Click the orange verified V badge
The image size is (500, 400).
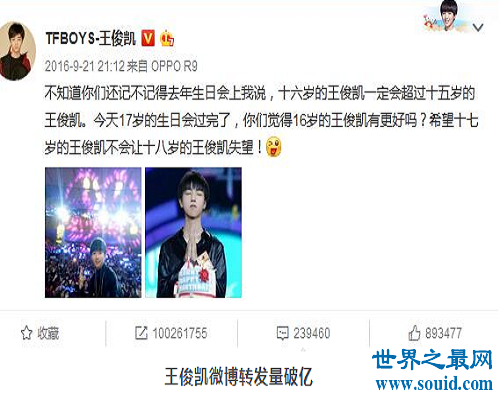click(x=148, y=38)
